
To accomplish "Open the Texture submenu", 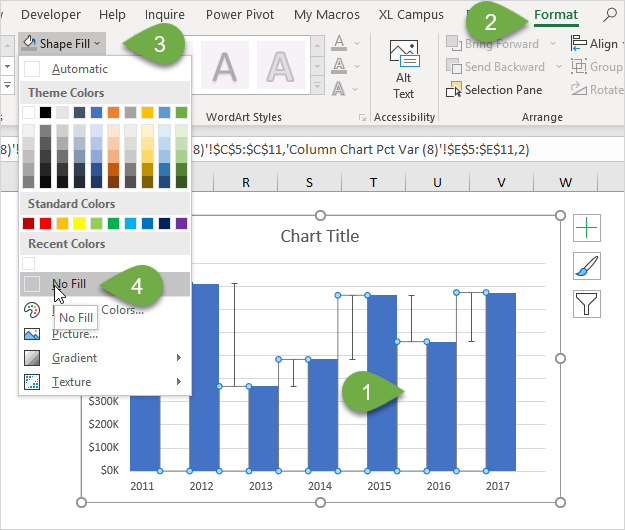I will pos(105,382).
